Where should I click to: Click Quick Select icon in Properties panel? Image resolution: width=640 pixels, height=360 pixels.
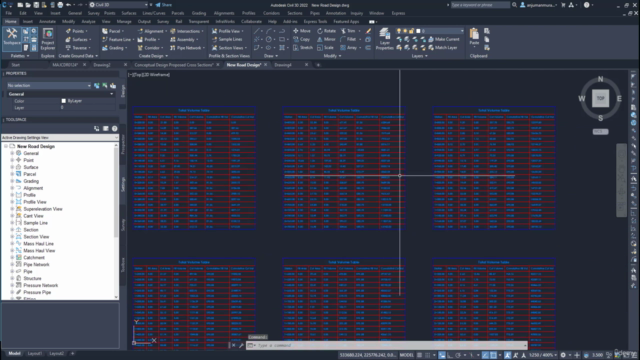coord(113,86)
